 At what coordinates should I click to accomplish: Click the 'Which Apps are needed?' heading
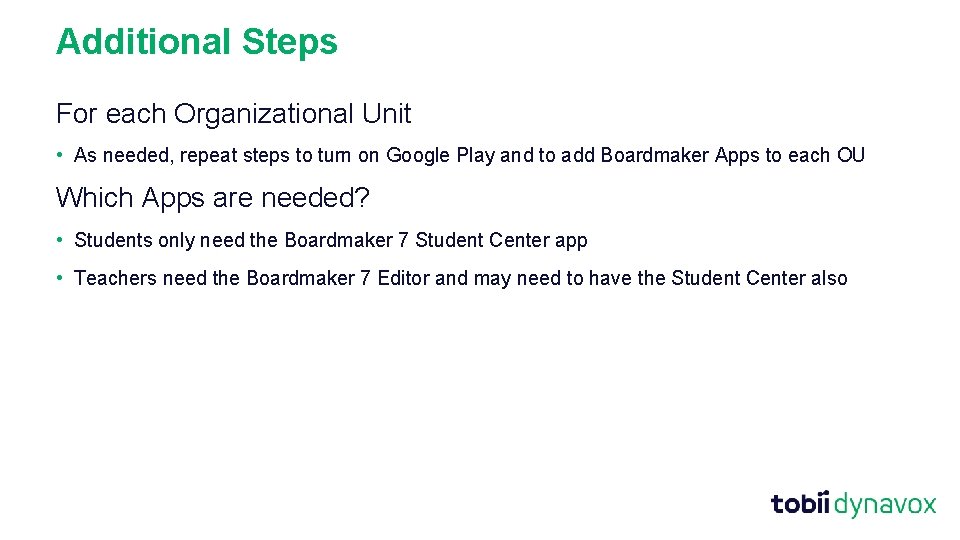point(212,198)
